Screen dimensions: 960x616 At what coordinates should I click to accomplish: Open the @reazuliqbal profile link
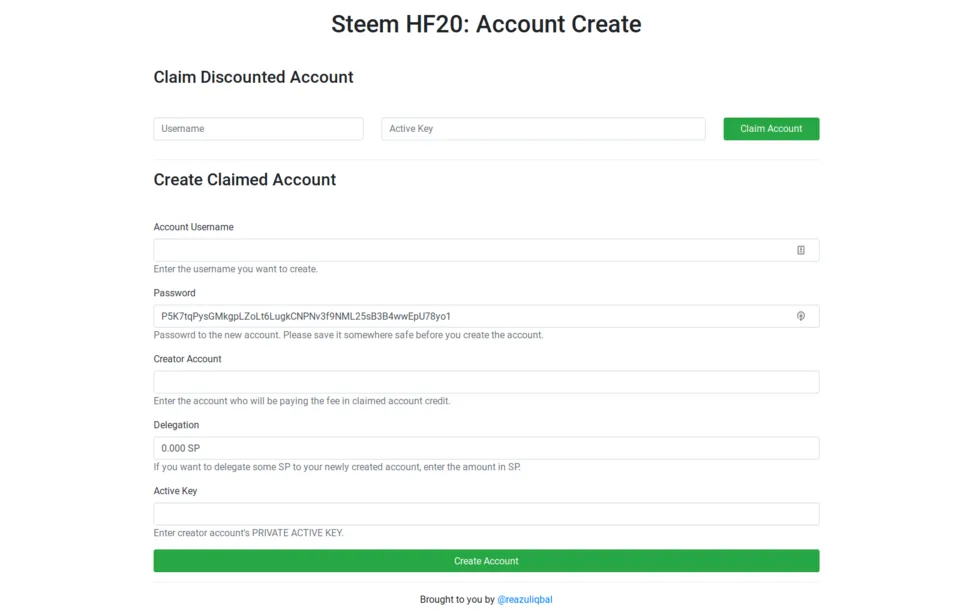(525, 599)
